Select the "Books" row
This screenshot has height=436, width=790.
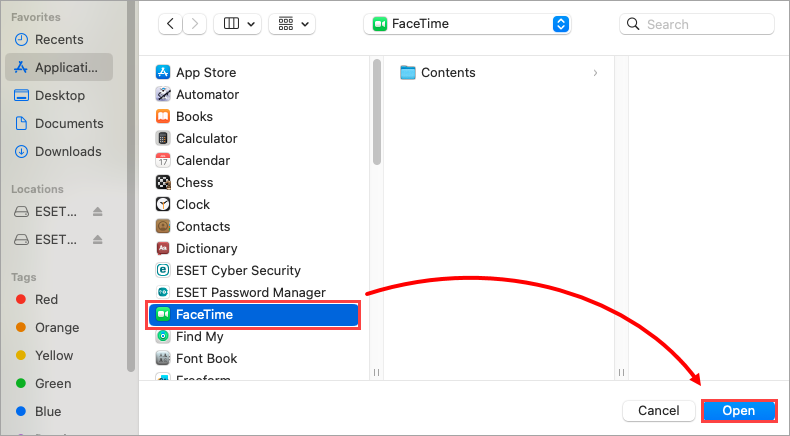click(253, 116)
